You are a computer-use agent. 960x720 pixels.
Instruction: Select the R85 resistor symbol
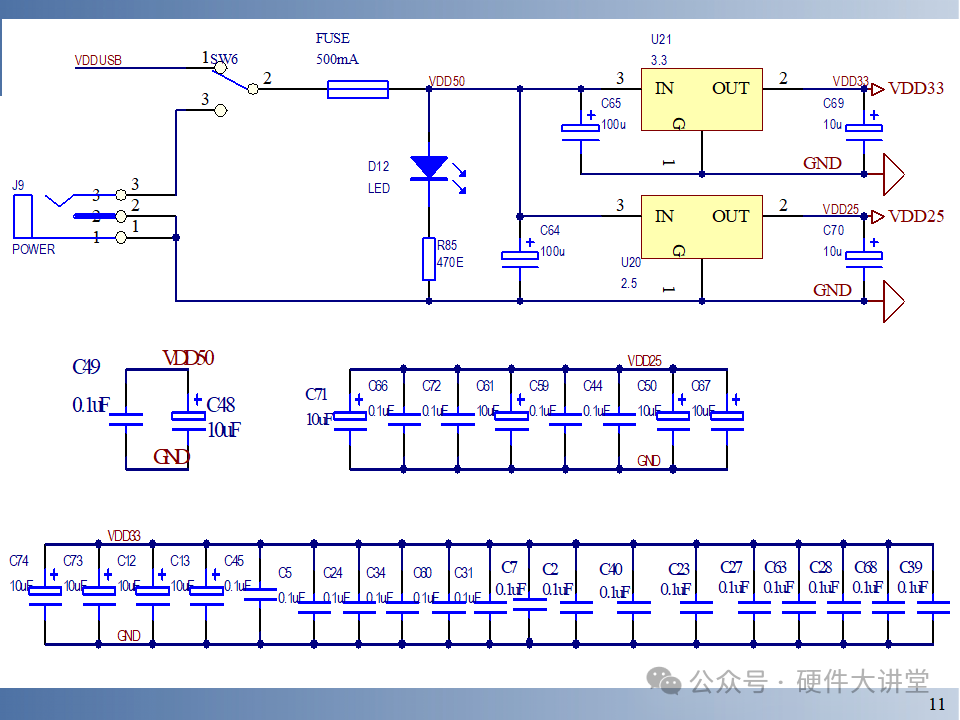coord(429,259)
